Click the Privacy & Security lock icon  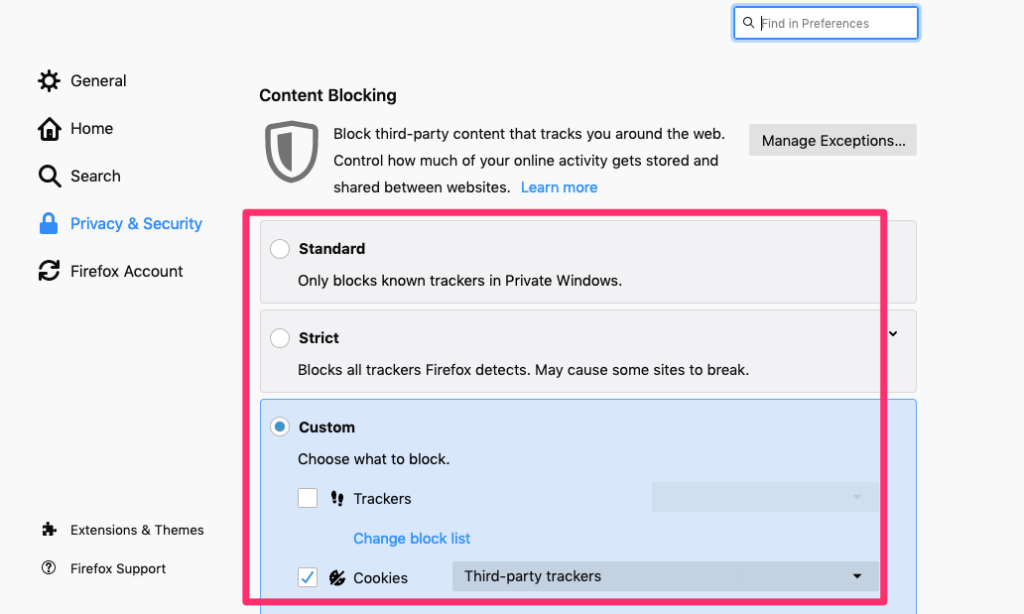point(49,224)
